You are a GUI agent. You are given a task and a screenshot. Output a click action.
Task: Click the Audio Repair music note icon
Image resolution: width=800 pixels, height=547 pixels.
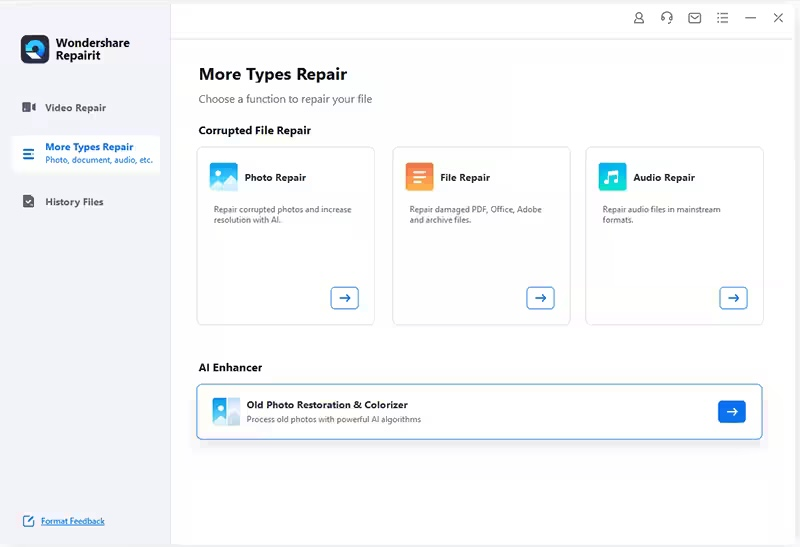[x=612, y=177]
